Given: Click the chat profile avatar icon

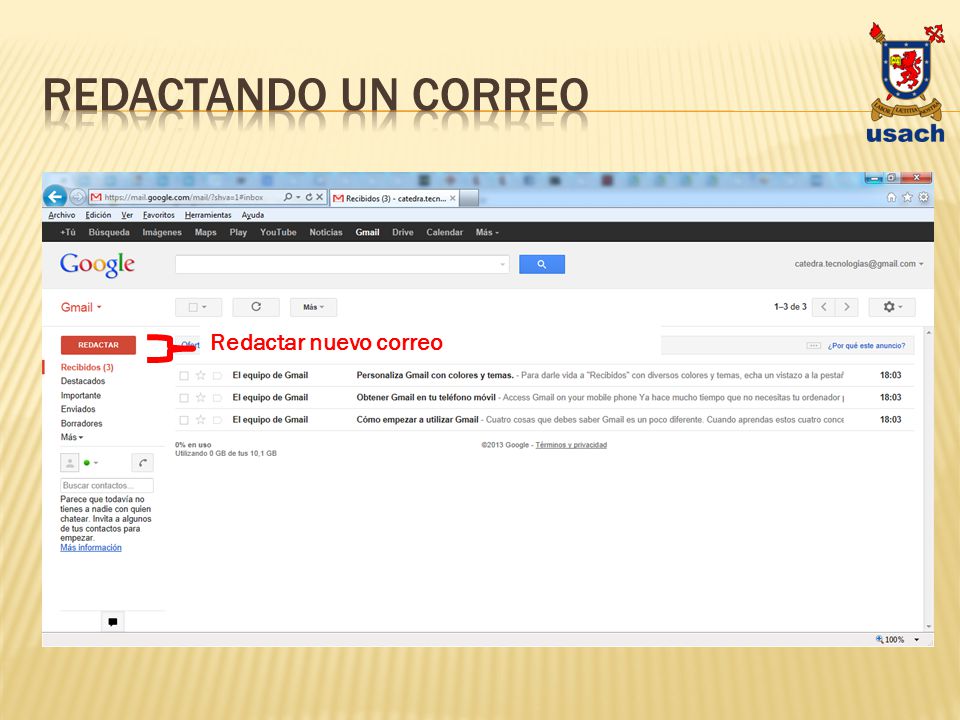Looking at the screenshot, I should point(70,463).
